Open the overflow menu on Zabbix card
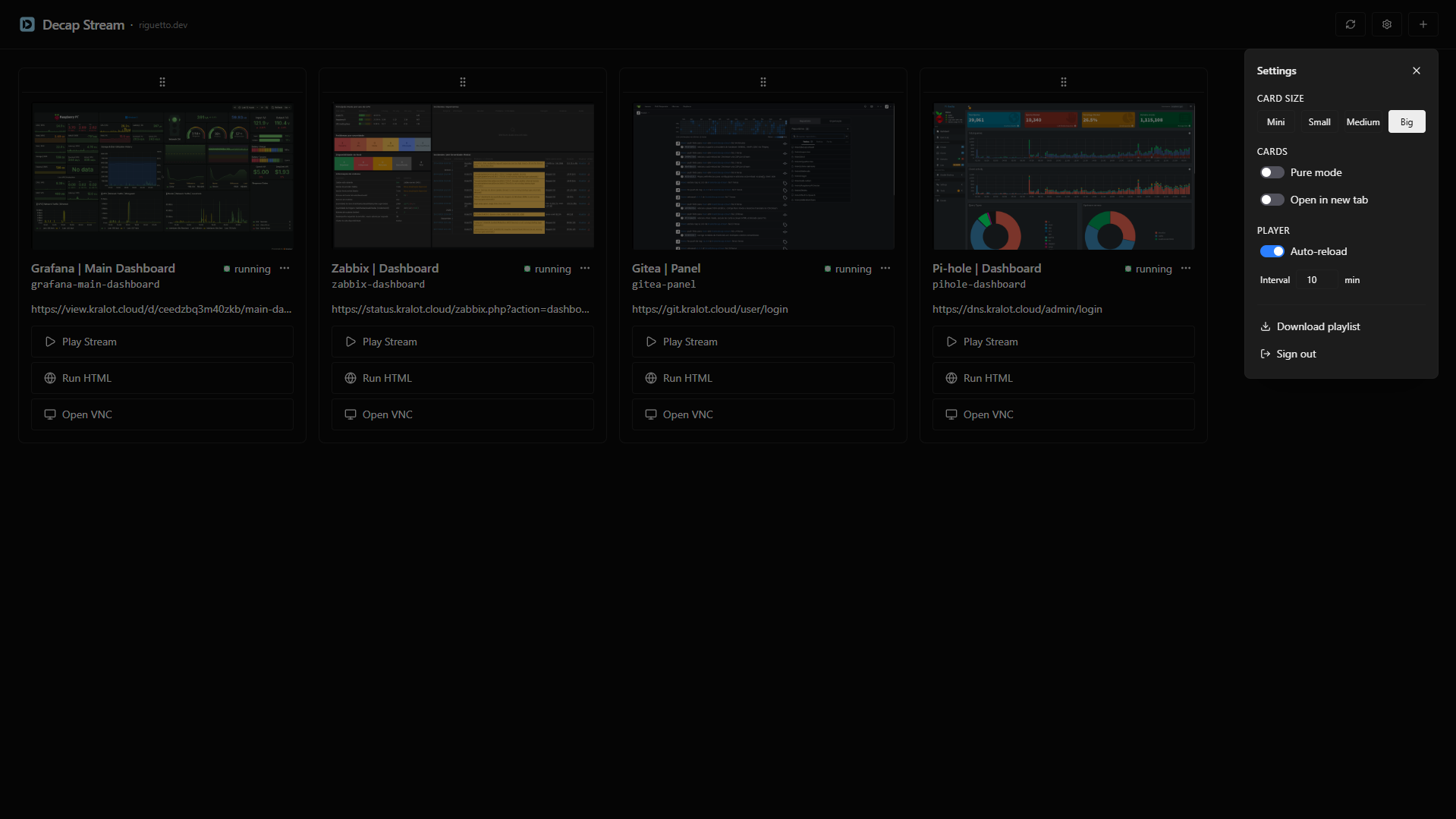 coord(585,268)
